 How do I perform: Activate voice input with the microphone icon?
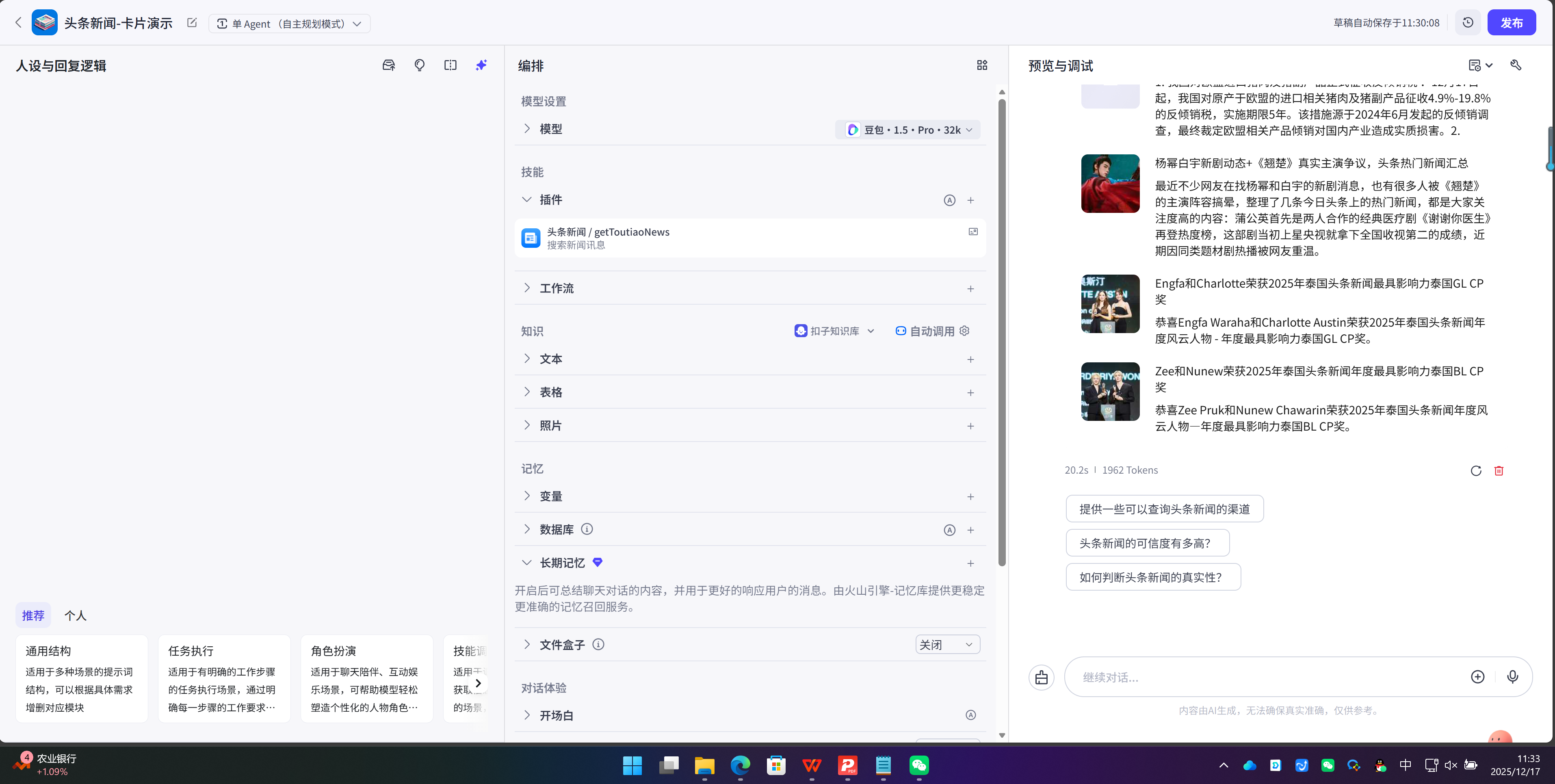pos(1512,677)
